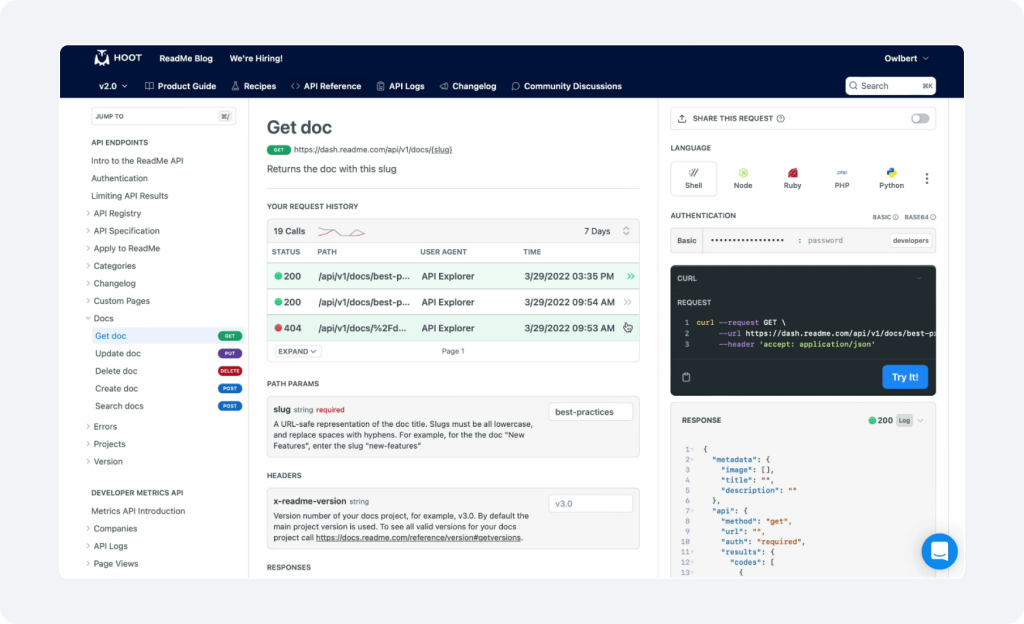
Task: Click the developers button in authentication
Action: (x=910, y=240)
